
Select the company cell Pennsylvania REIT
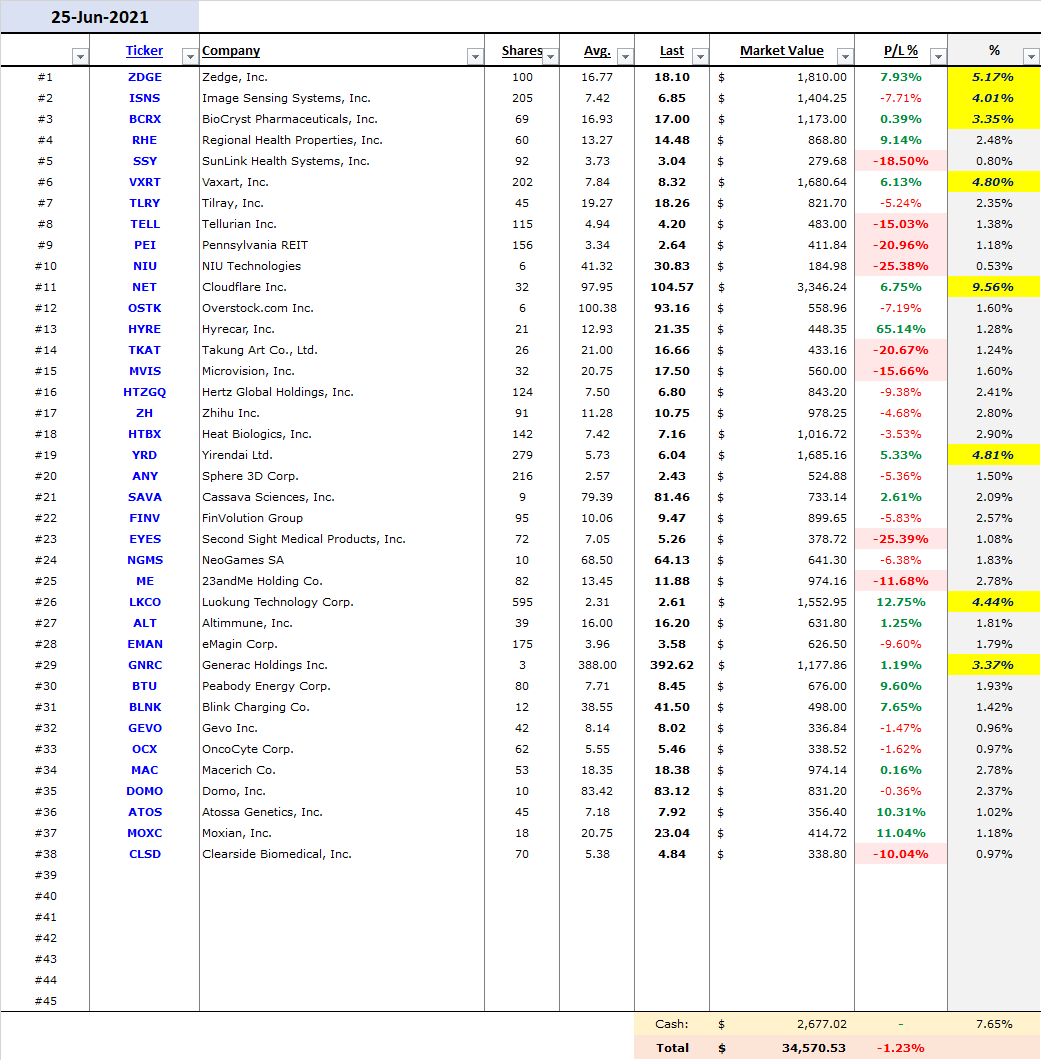342,245
